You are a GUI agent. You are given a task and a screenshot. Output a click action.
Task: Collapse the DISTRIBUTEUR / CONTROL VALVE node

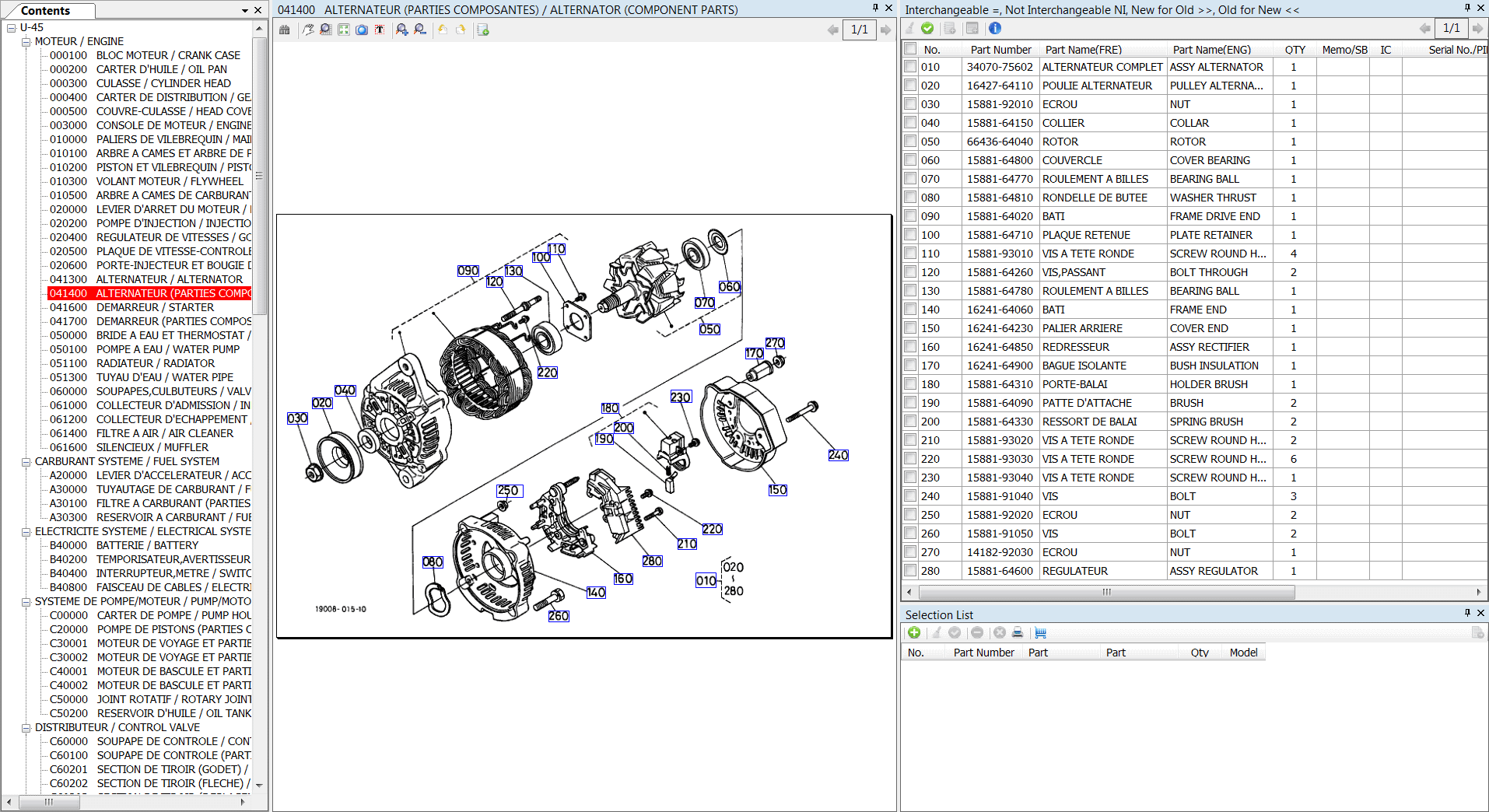[26, 728]
